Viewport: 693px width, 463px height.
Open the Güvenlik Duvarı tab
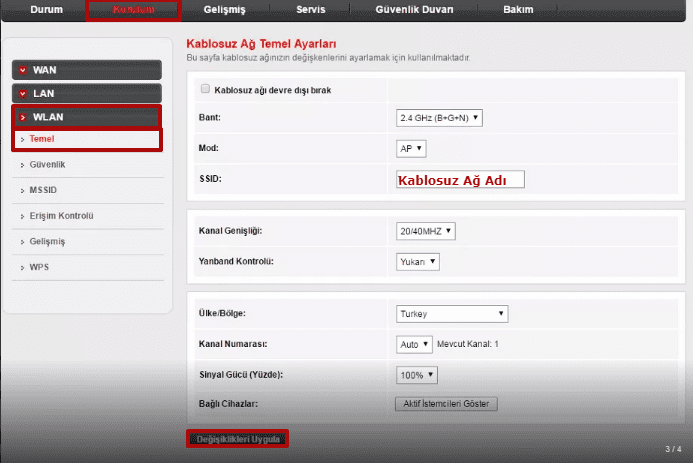(415, 9)
